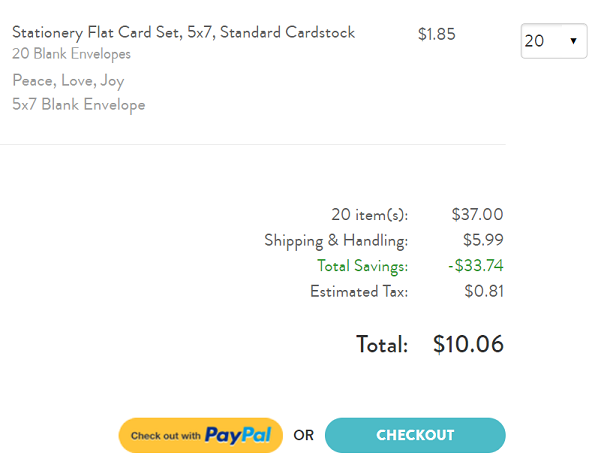Viewport: 607px width, 474px height.
Task: Click the Shipping & Handling label
Action: point(336,240)
